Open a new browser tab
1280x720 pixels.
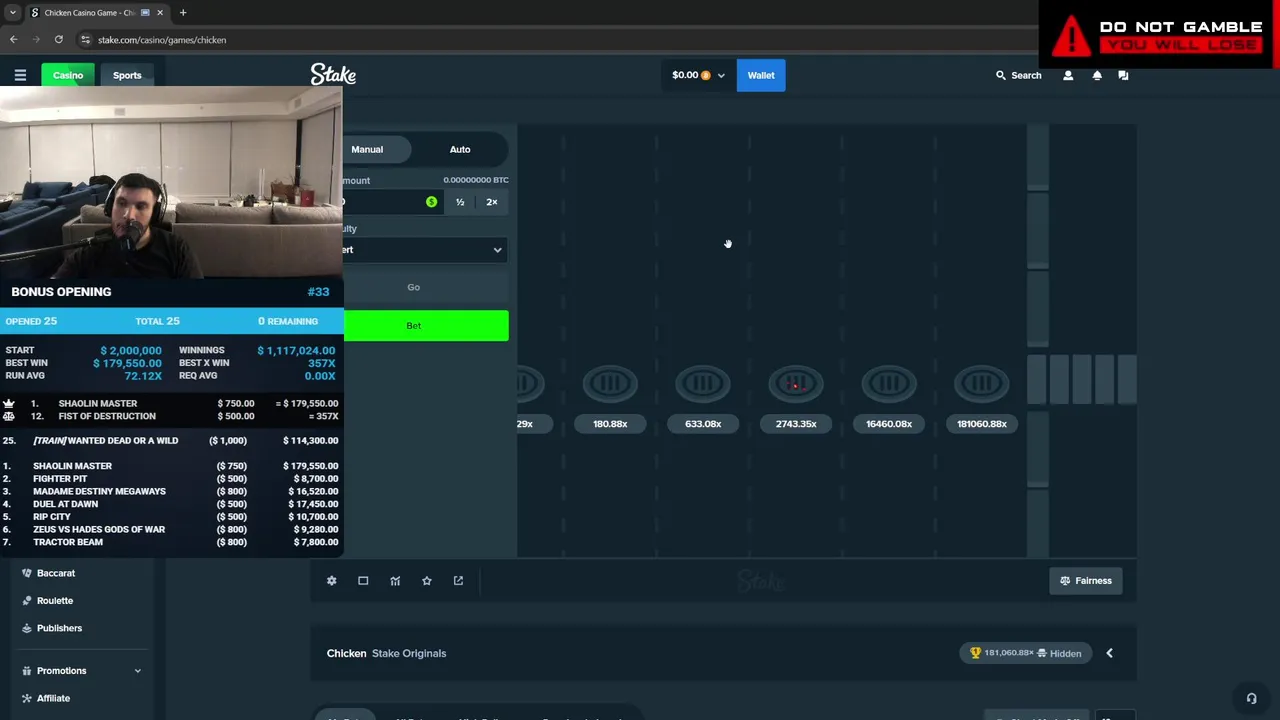pos(183,13)
